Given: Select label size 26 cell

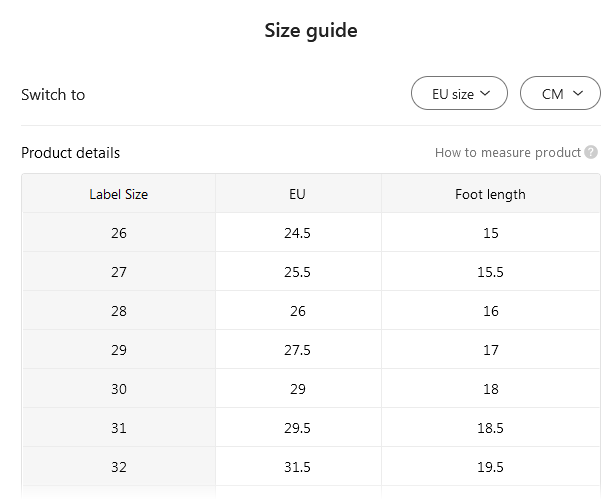Looking at the screenshot, I should 119,233.
